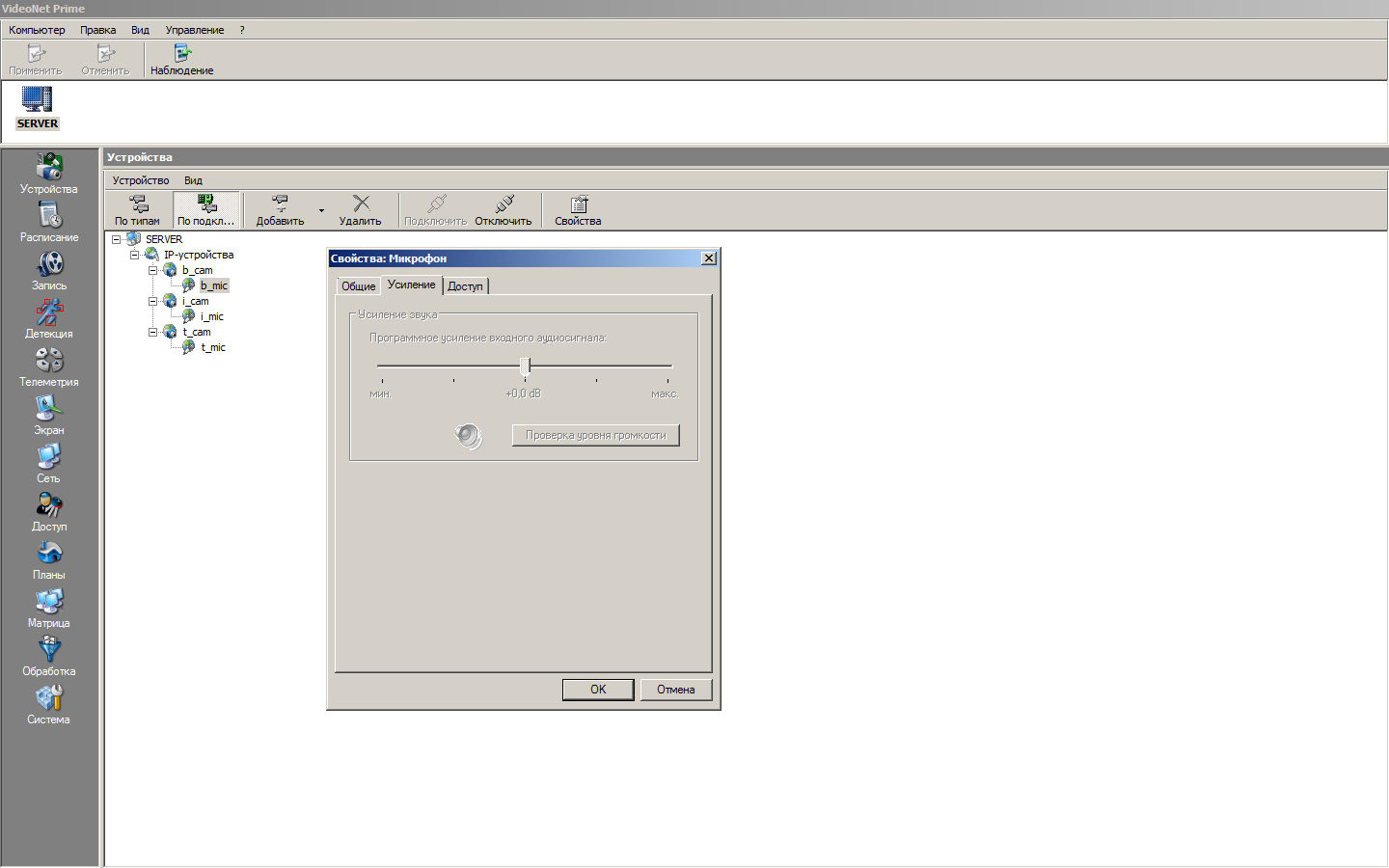Collapse the b_cam tree node
The width and height of the screenshot is (1389, 868).
click(x=152, y=270)
